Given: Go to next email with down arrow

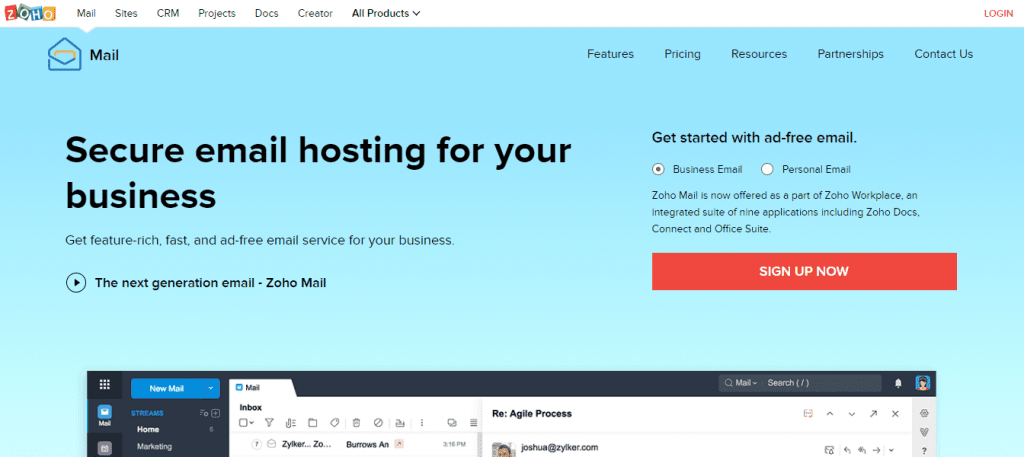Looking at the screenshot, I should (x=852, y=414).
